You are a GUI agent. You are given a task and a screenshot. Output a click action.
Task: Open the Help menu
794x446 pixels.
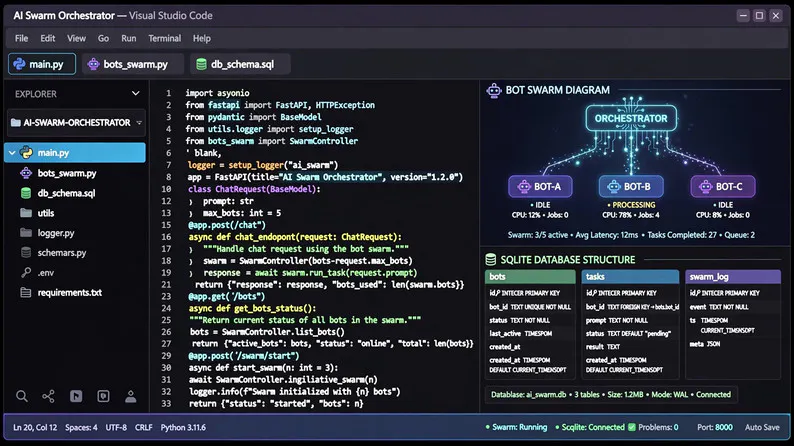click(x=202, y=38)
